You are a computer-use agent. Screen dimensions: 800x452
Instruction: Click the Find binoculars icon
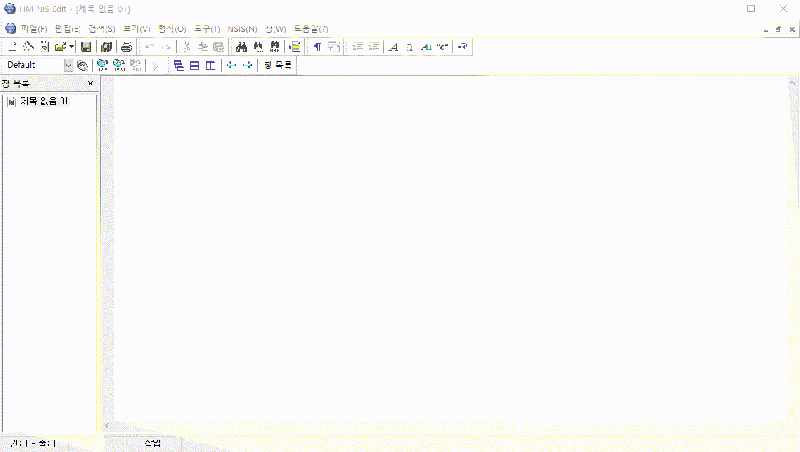tap(241, 47)
